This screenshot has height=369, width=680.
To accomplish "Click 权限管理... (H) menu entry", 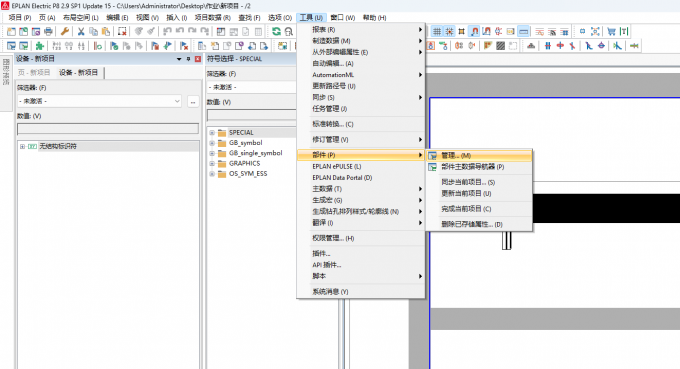I will [361, 238].
